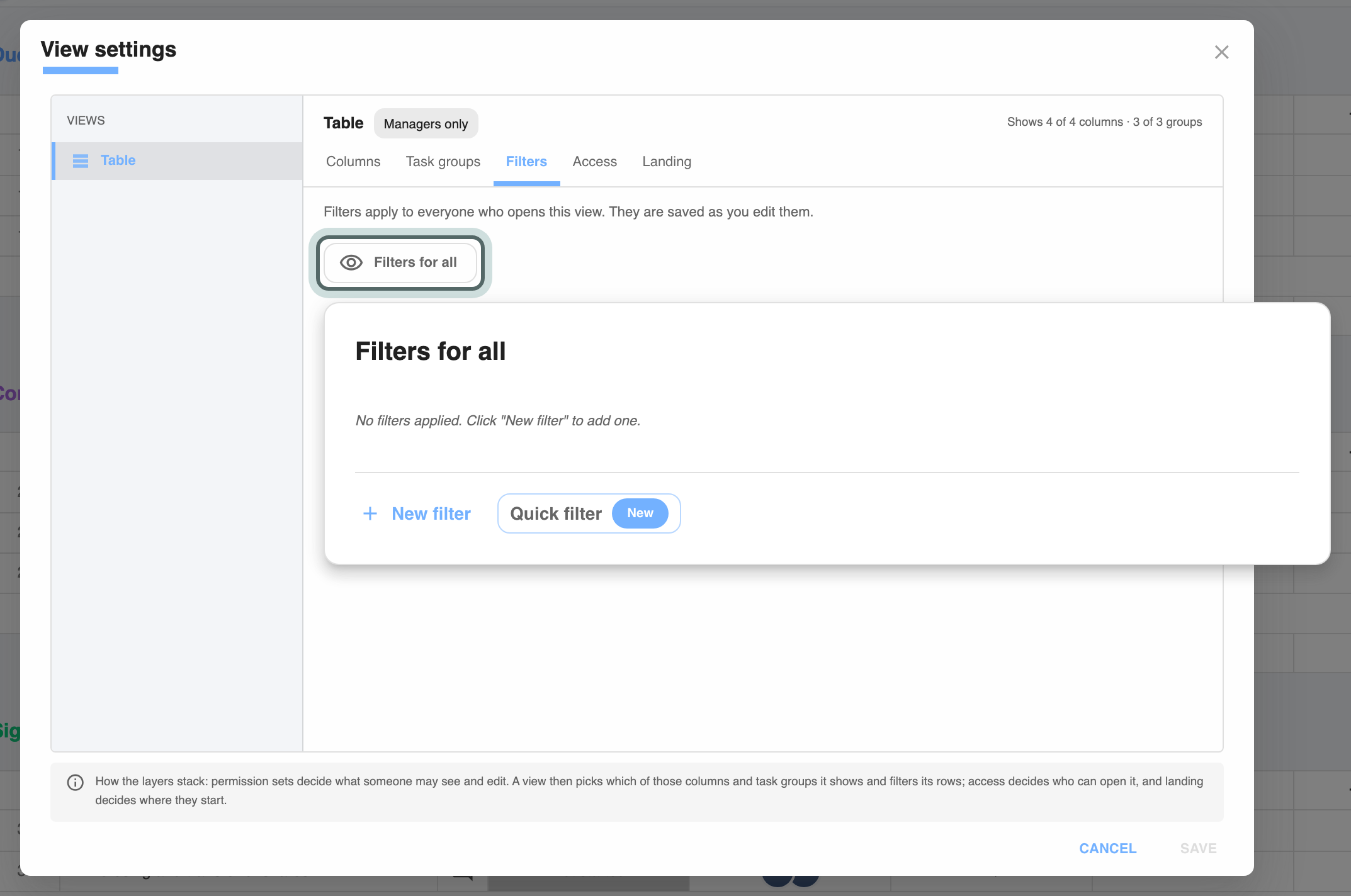Click the New badge on Quick filter
Image resolution: width=1351 pixels, height=896 pixels.
click(x=640, y=513)
